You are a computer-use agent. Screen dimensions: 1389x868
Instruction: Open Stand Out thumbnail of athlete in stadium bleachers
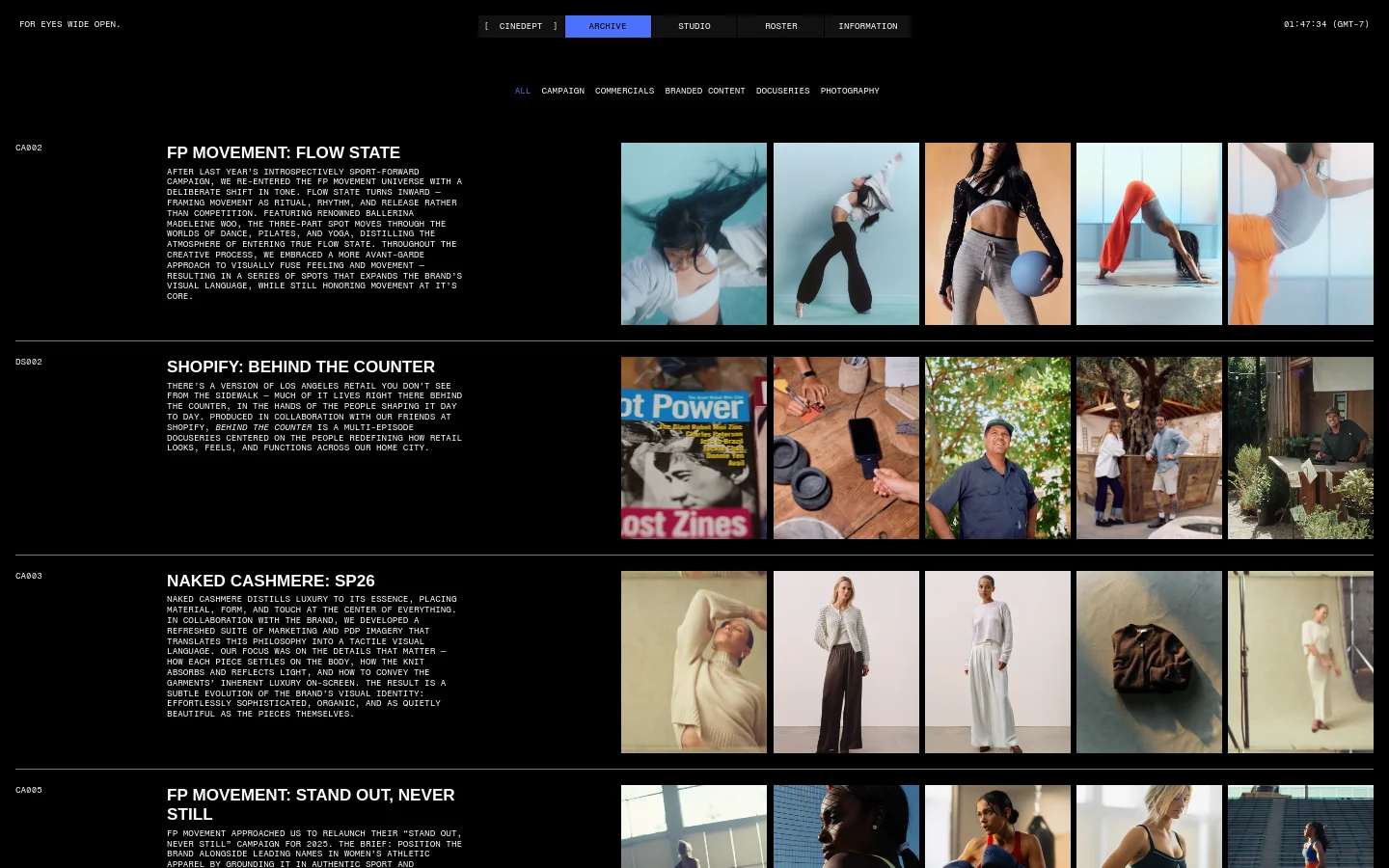click(1300, 827)
